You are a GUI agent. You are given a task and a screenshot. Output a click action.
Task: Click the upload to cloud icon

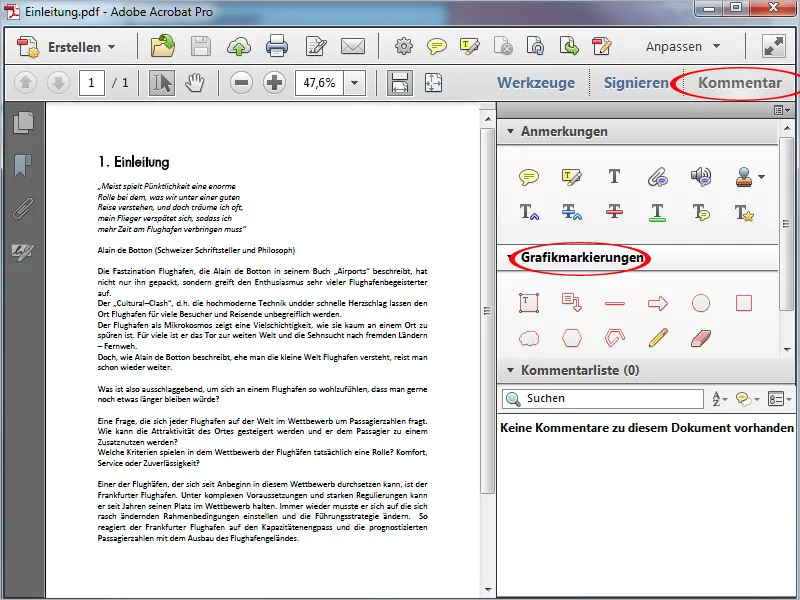(238, 46)
